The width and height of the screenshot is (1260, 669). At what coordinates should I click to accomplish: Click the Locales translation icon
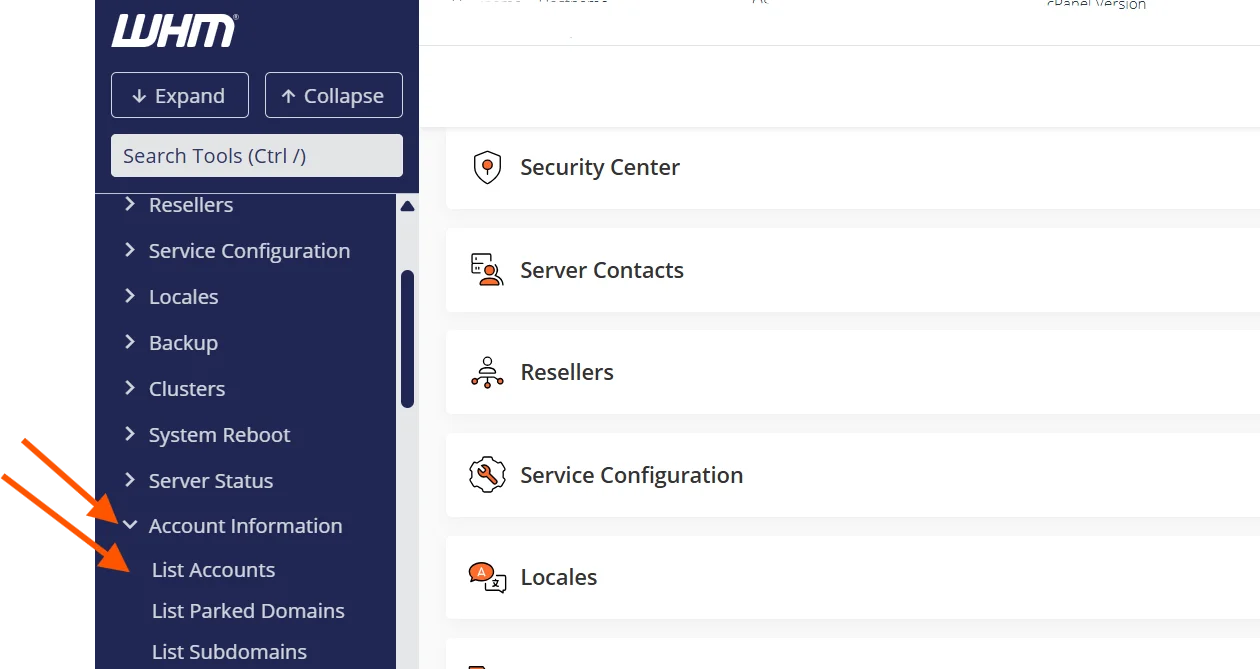(487, 577)
